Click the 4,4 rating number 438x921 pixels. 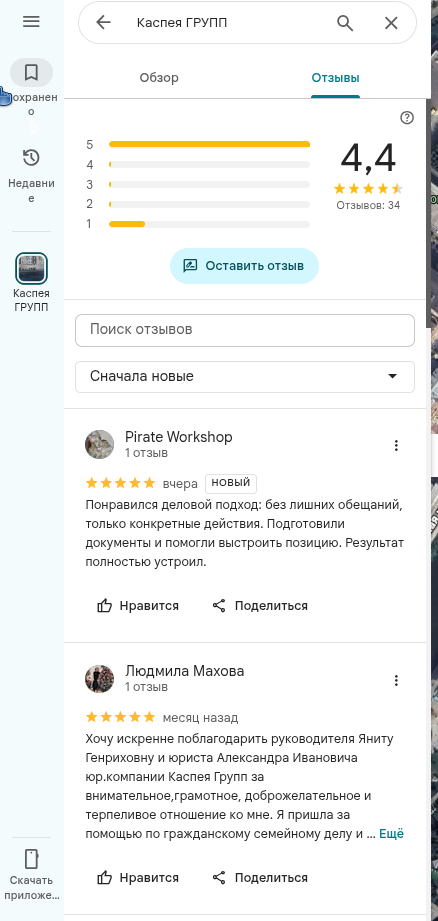coord(368,159)
